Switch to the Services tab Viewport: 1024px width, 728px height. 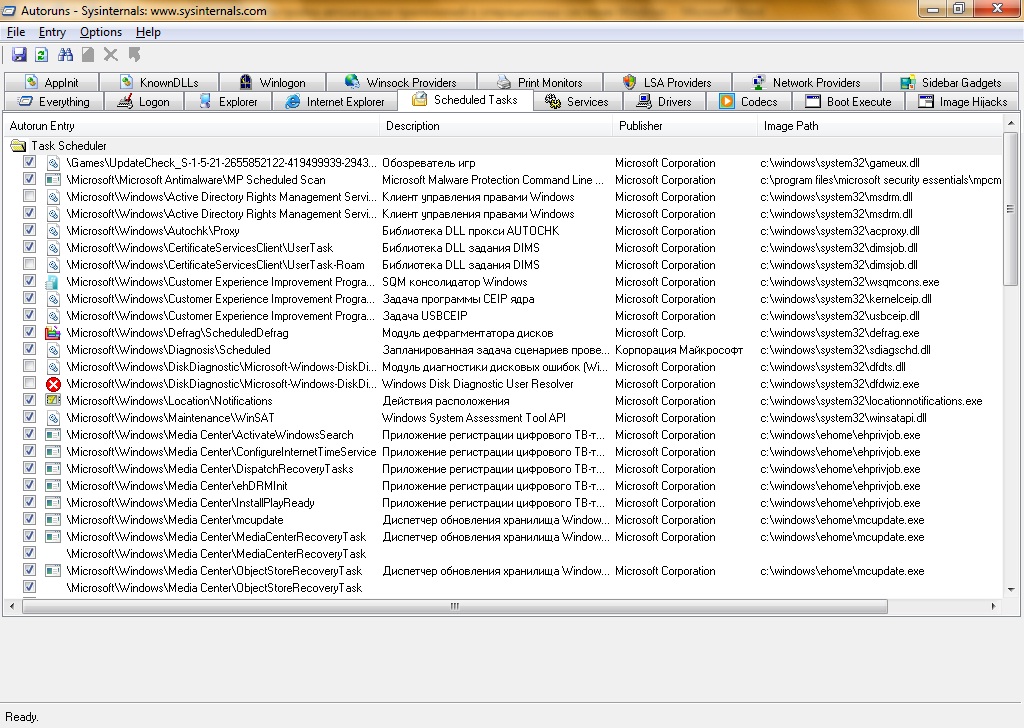point(577,101)
